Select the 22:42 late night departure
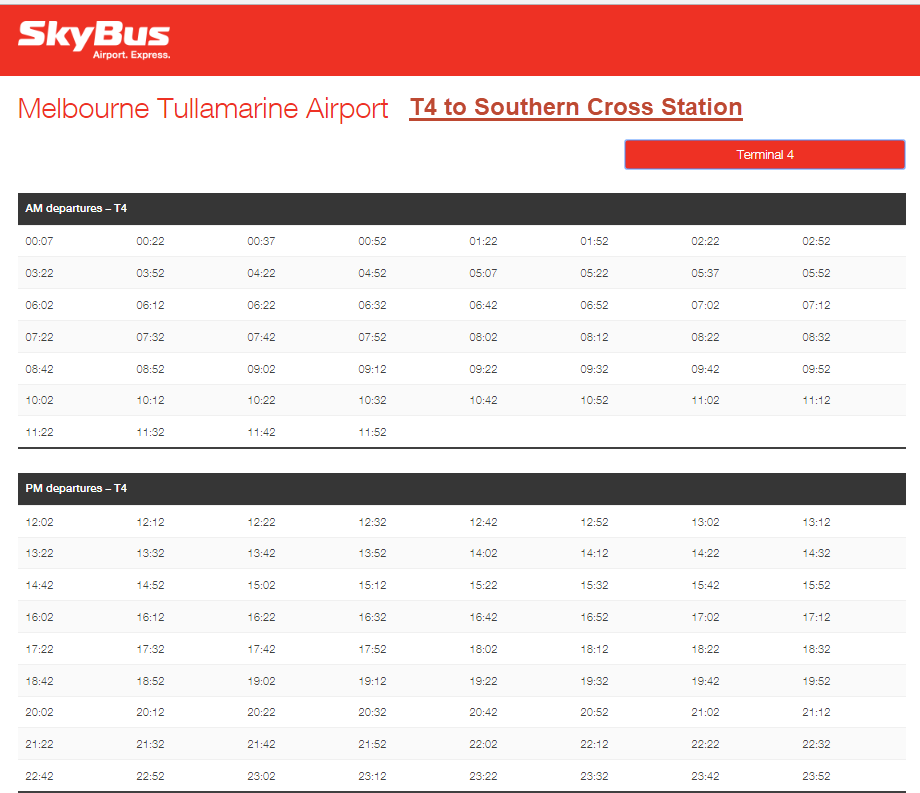 (39, 776)
